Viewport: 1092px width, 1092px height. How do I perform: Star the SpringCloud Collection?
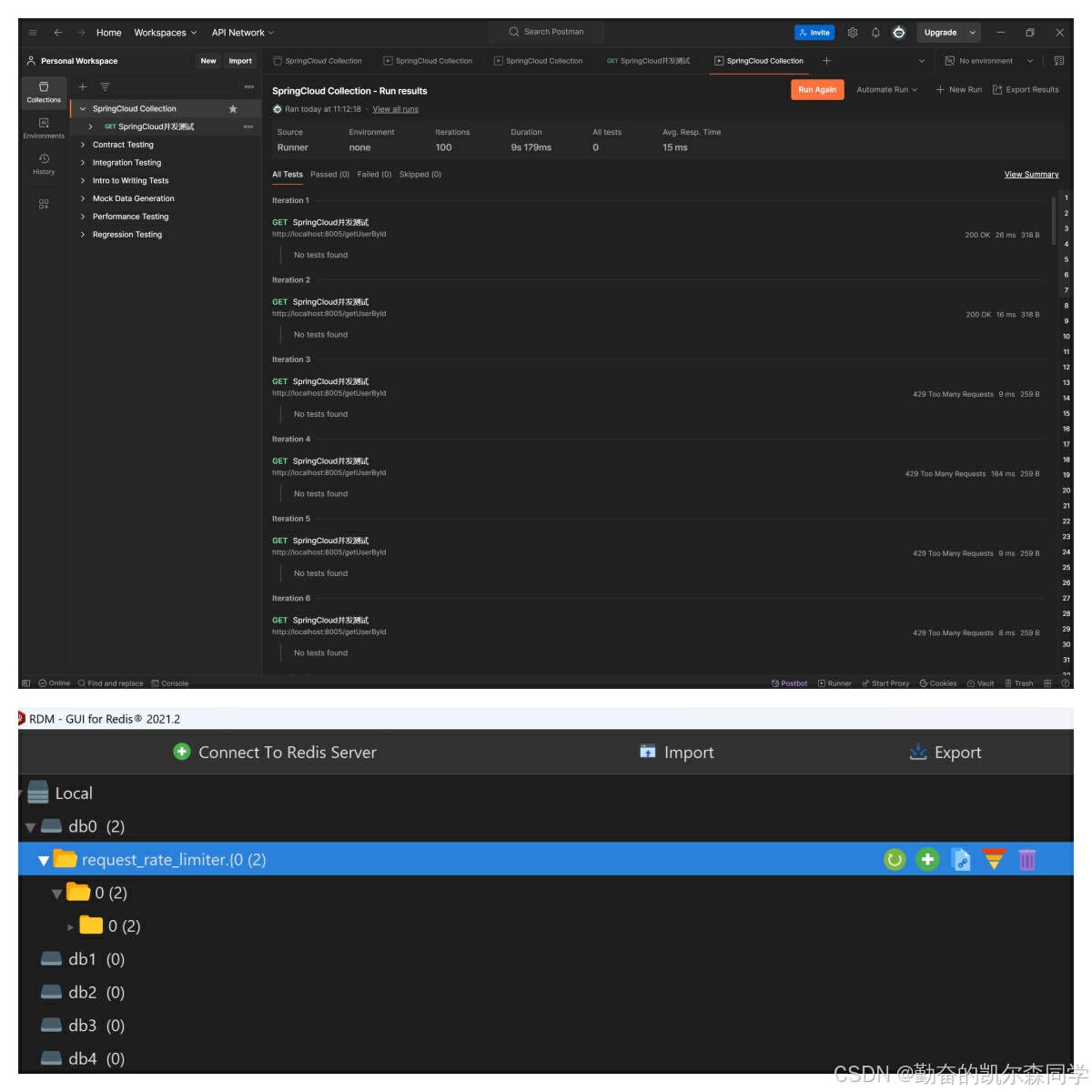(x=233, y=108)
